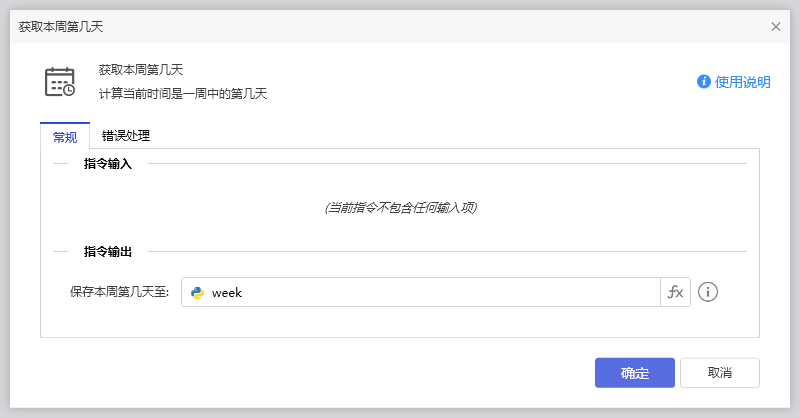Viewport: 800px width, 418px height.
Task: Click the italic no-input-items notice text
Action: (400, 208)
